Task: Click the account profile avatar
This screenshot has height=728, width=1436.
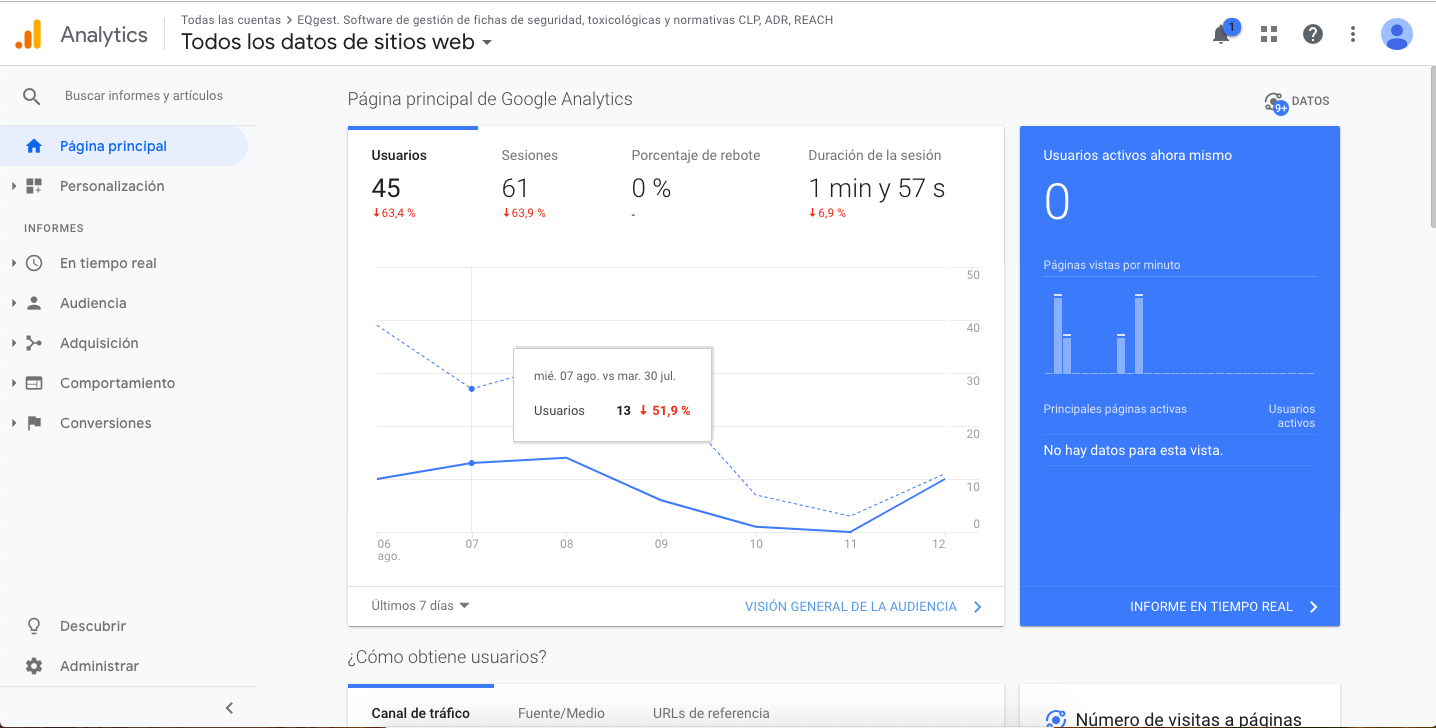Action: (1396, 34)
